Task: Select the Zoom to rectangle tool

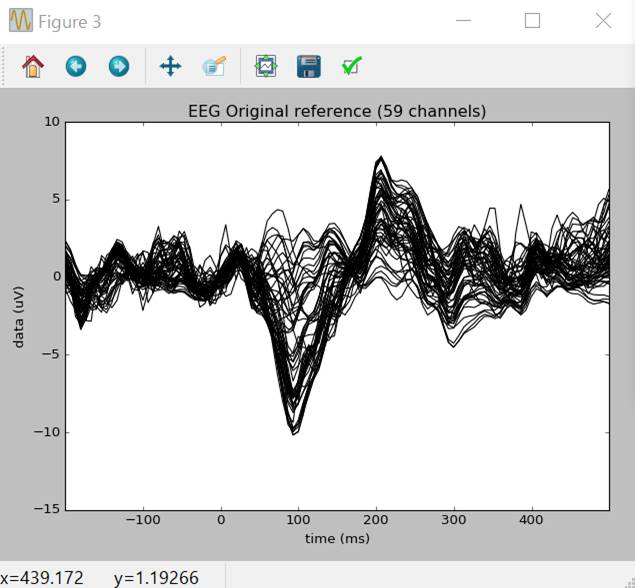Action: click(x=214, y=67)
